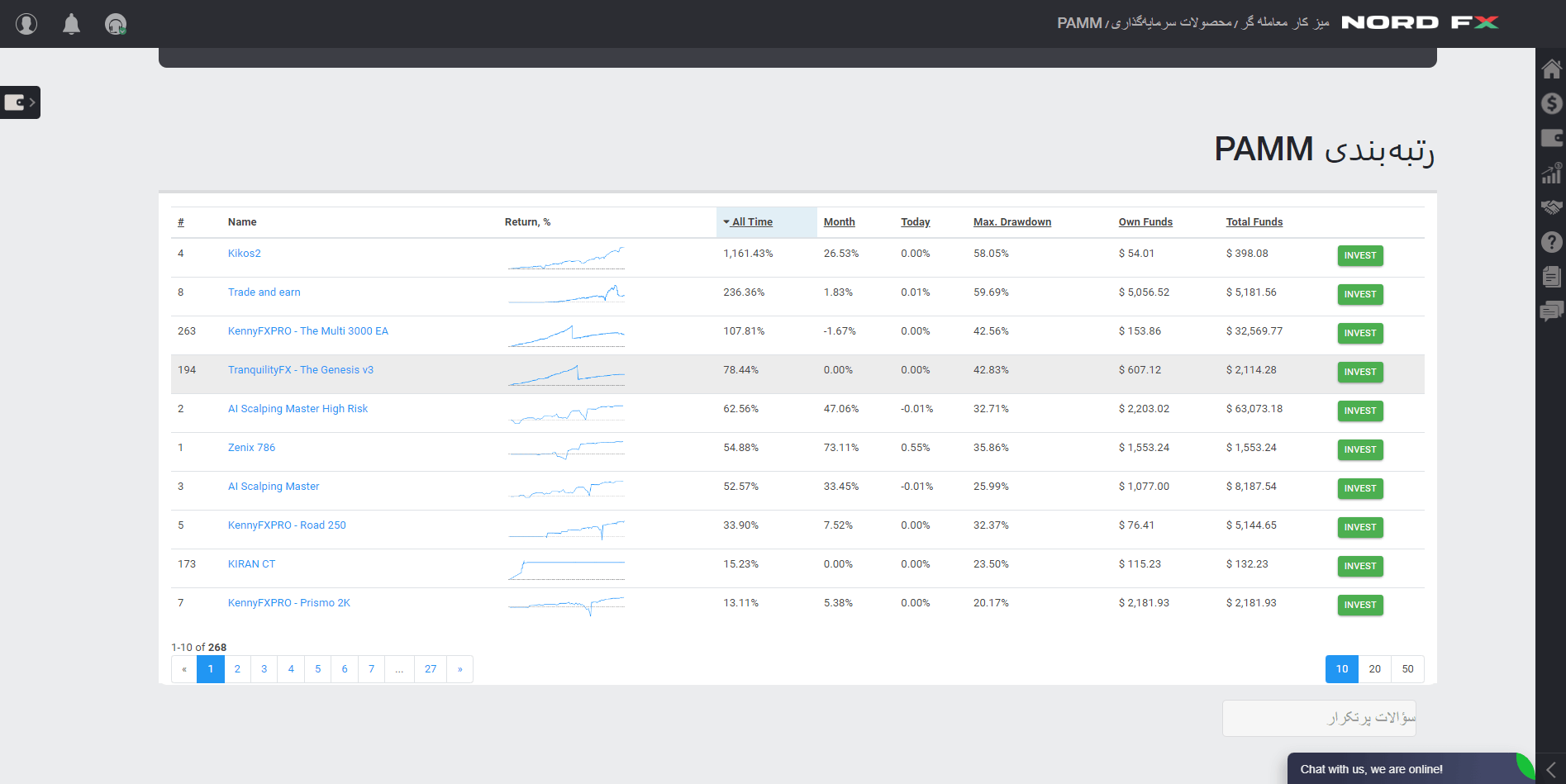Sort by Max. Drawdown header
Viewport: 1566px width, 784px height.
click(1012, 222)
